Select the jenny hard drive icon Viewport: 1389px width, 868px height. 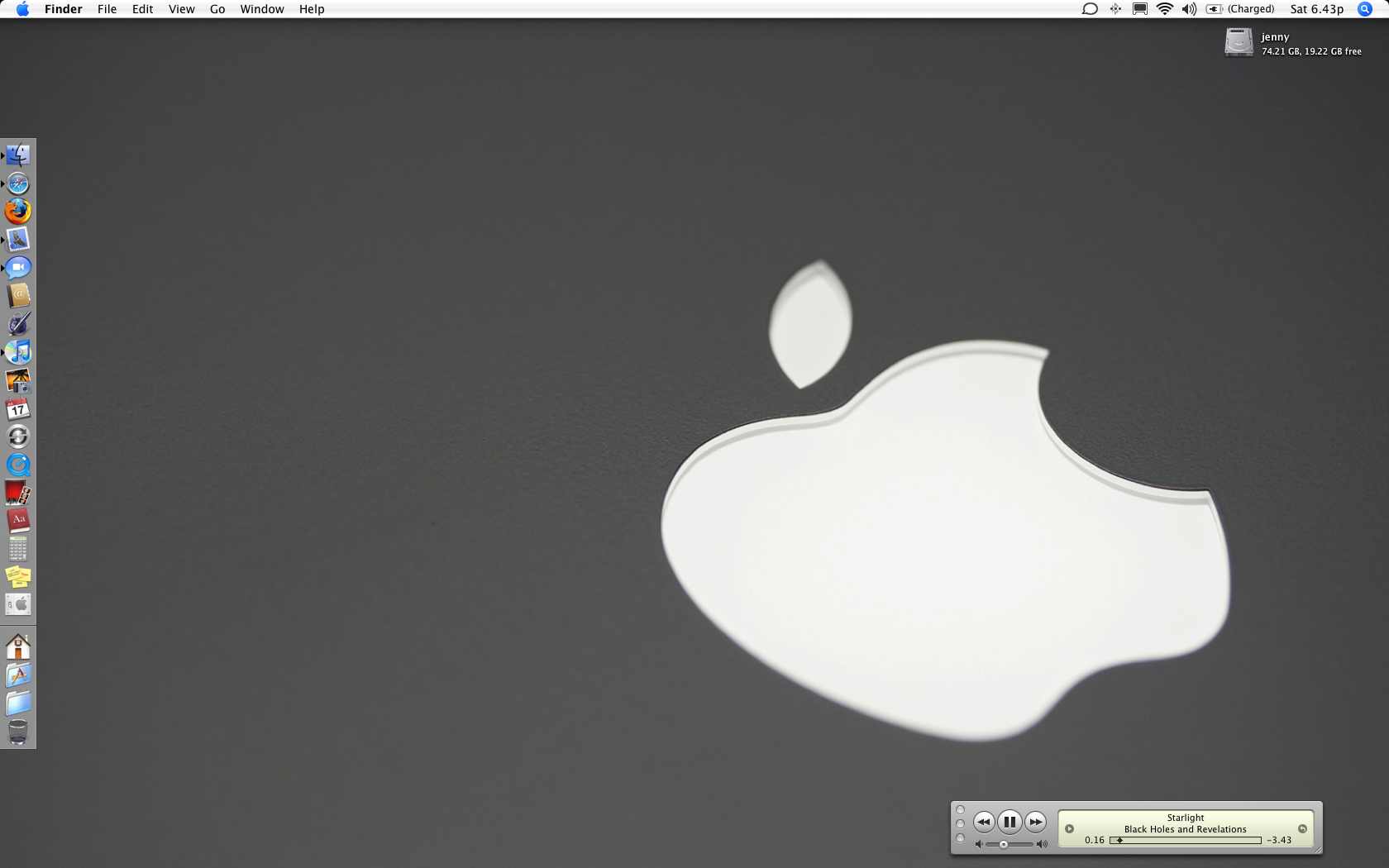[x=1239, y=42]
